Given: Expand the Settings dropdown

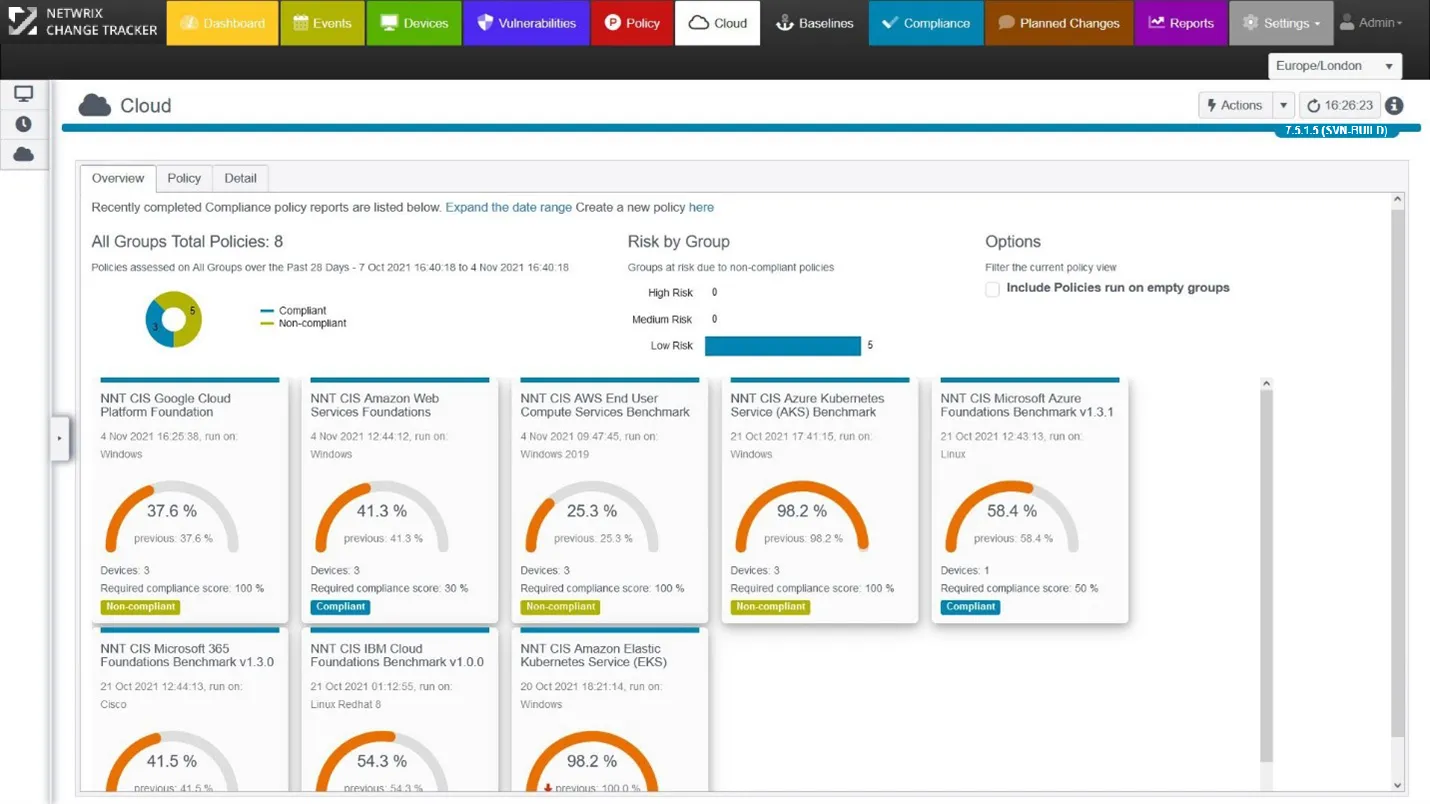Looking at the screenshot, I should [x=1281, y=23].
